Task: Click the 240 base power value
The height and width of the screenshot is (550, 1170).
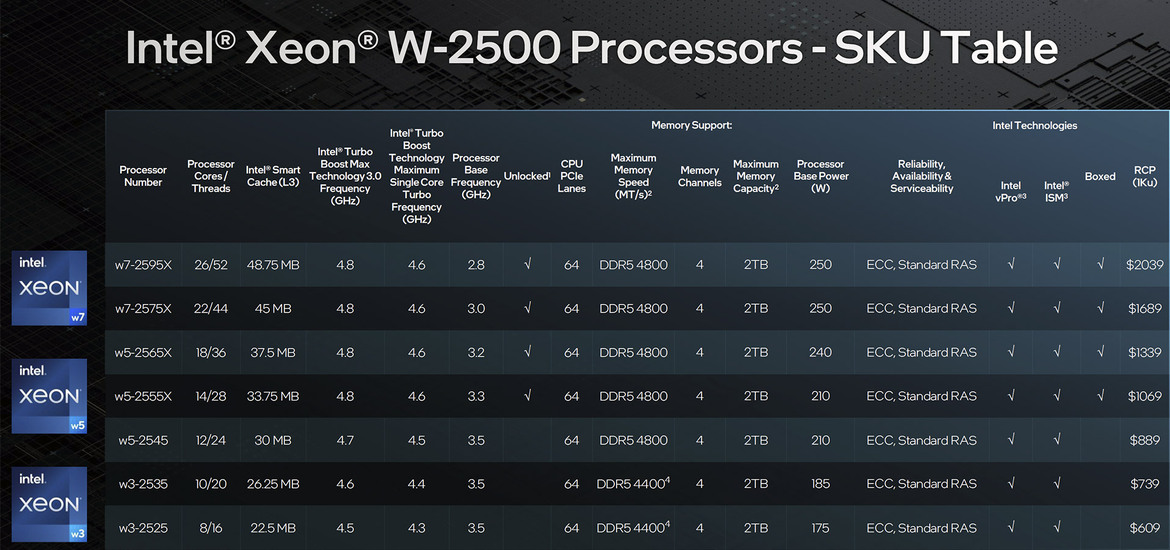Action: 821,353
